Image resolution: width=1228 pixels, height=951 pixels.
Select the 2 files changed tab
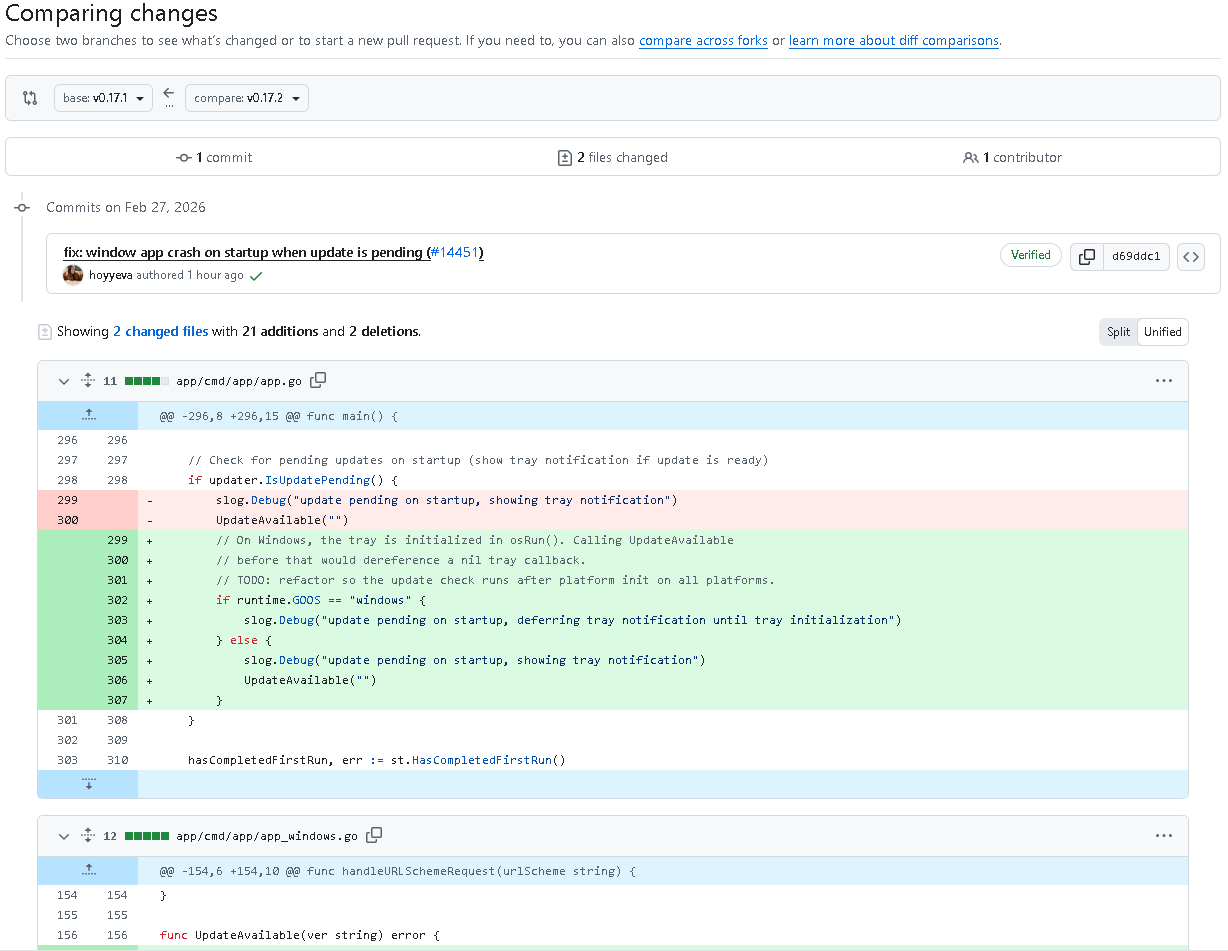click(612, 157)
